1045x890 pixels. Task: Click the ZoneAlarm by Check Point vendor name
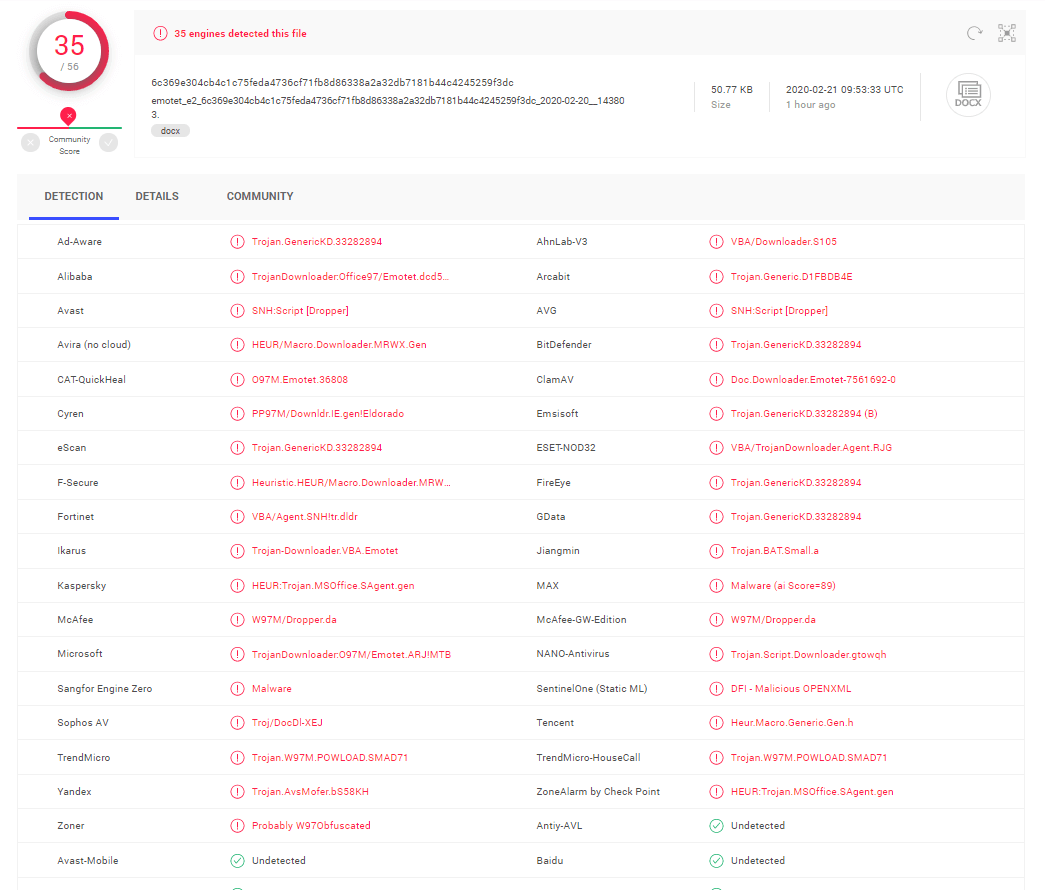(x=598, y=792)
